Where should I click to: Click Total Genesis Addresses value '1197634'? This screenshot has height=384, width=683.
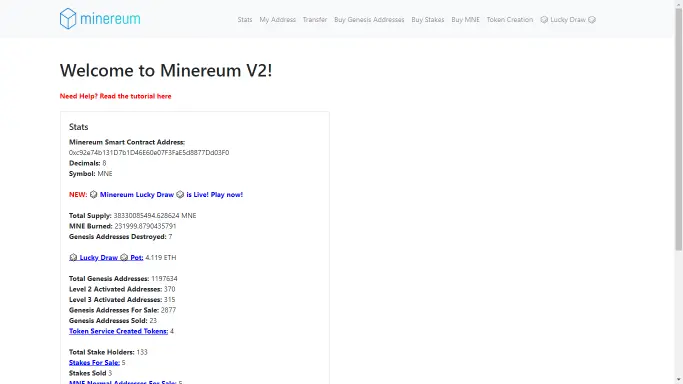point(164,278)
